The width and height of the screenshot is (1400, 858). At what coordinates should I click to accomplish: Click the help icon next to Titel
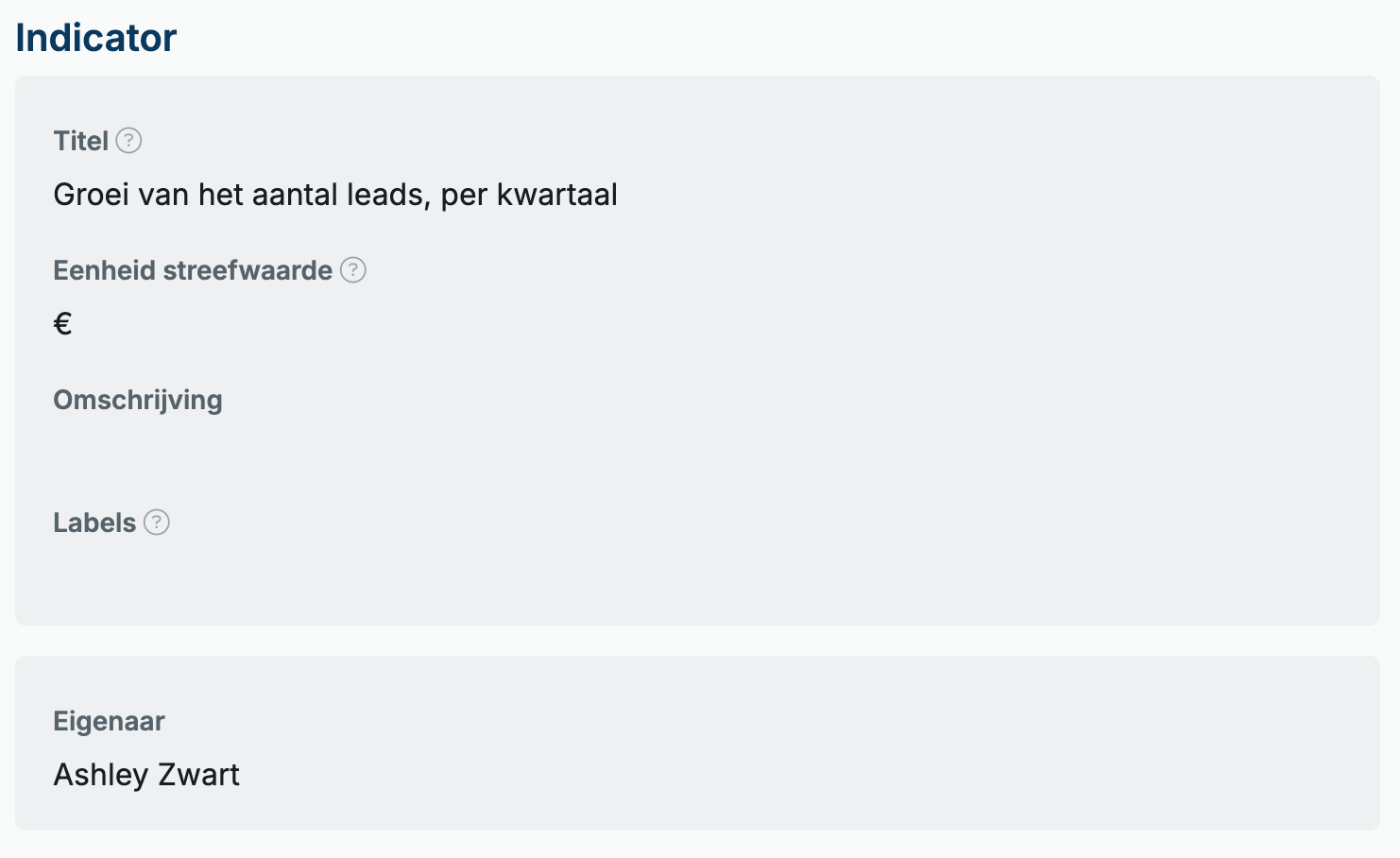pyautogui.click(x=128, y=141)
